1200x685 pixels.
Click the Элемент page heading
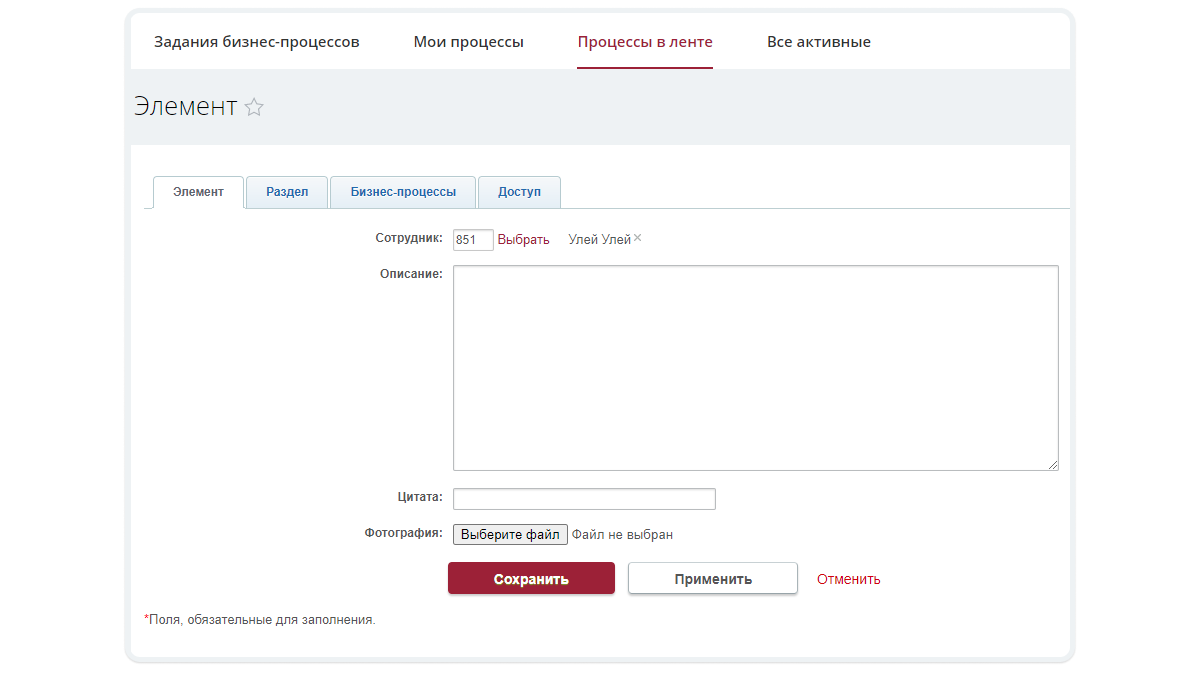186,106
